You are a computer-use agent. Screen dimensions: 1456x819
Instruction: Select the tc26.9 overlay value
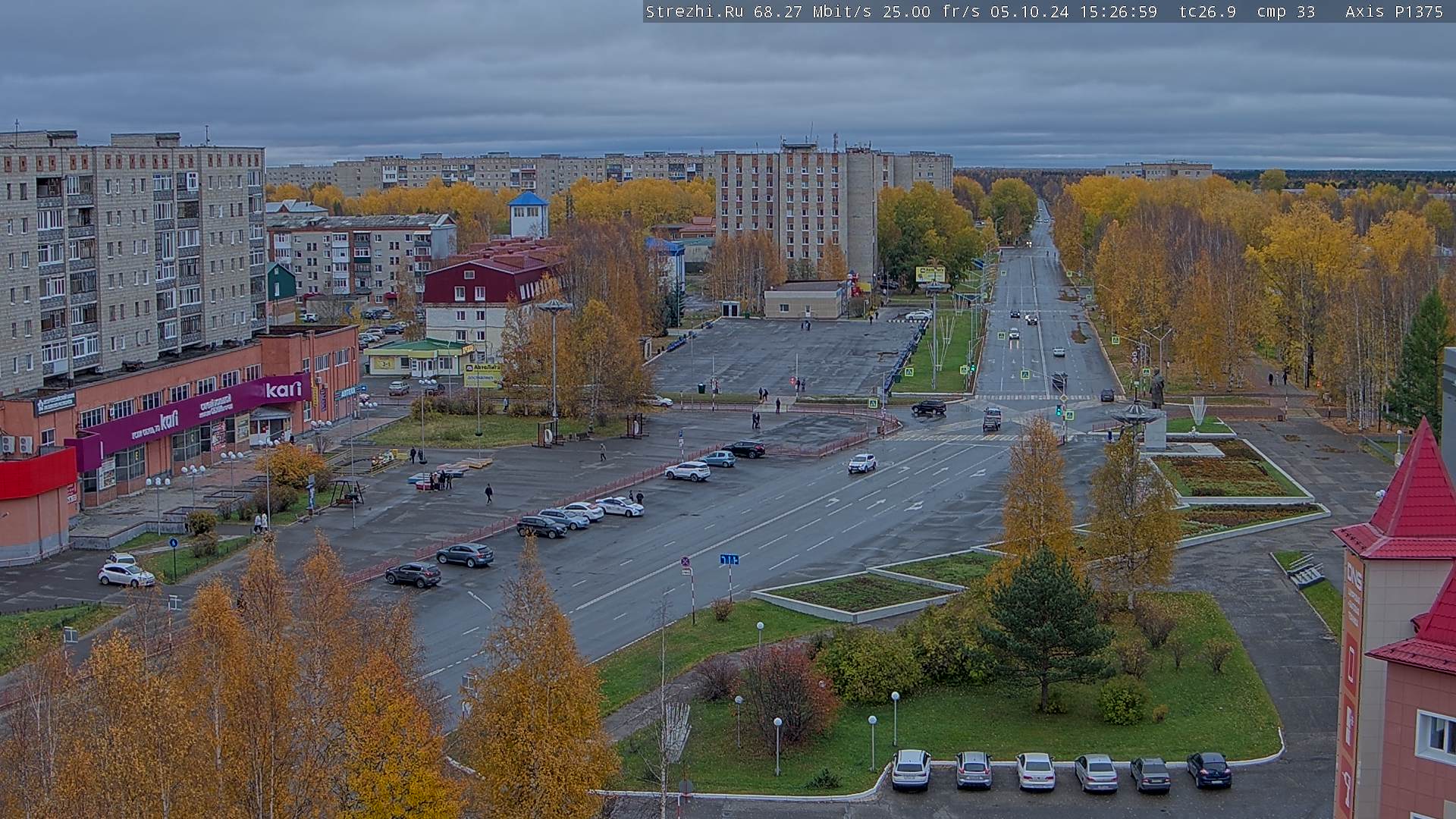(1207, 11)
